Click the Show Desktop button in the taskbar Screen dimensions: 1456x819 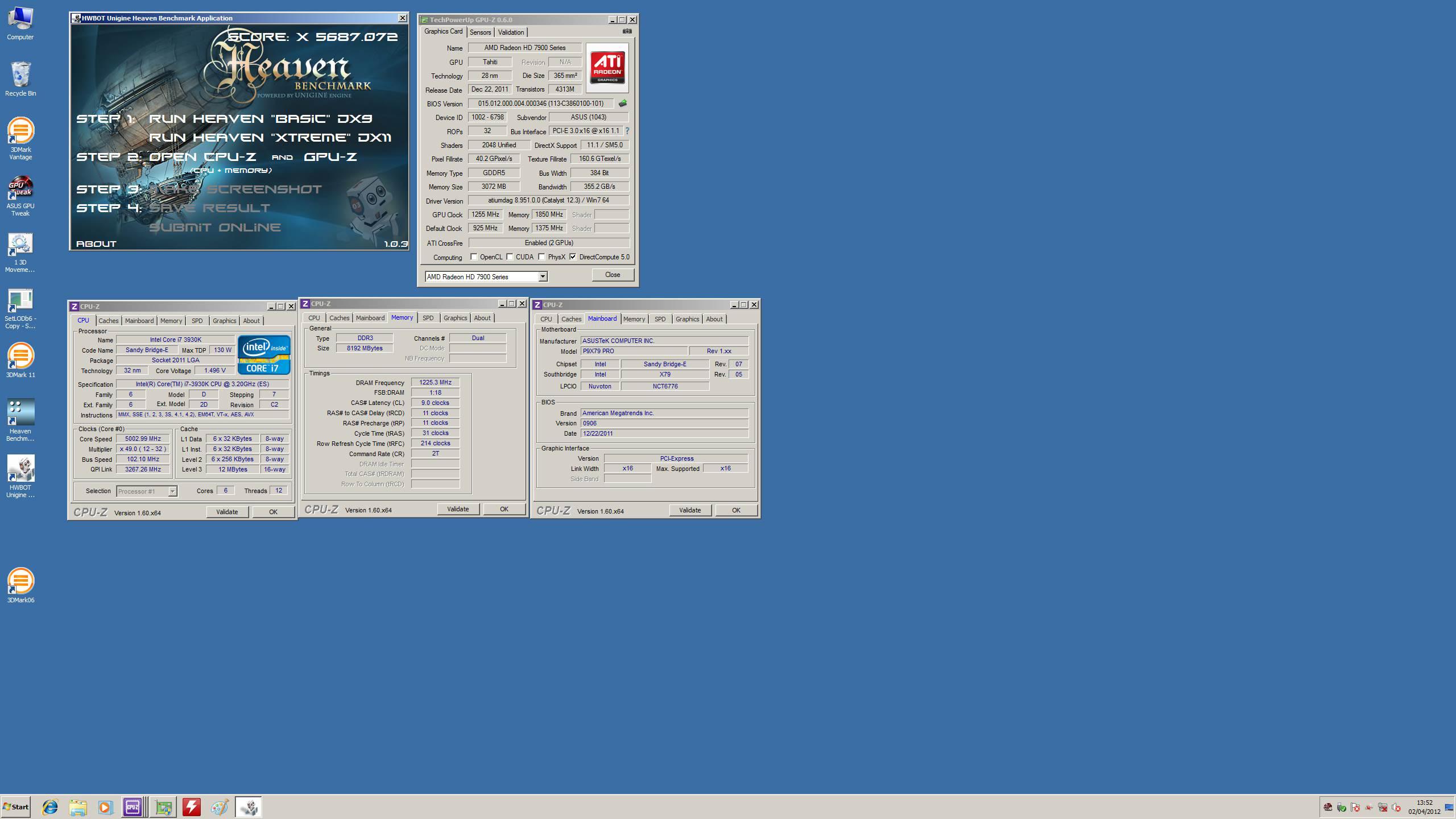1449,807
